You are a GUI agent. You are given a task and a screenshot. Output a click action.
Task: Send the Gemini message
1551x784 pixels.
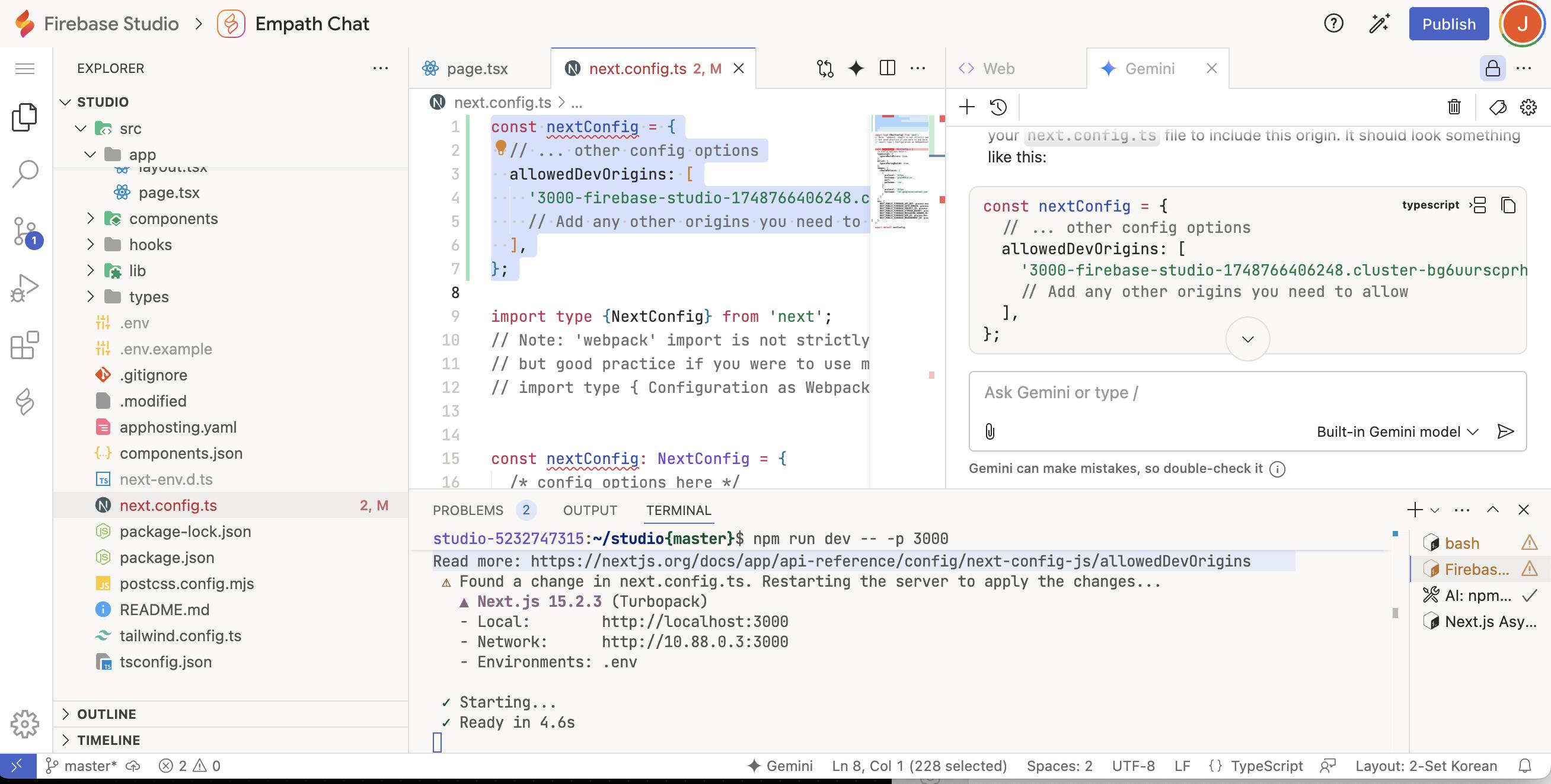1505,431
